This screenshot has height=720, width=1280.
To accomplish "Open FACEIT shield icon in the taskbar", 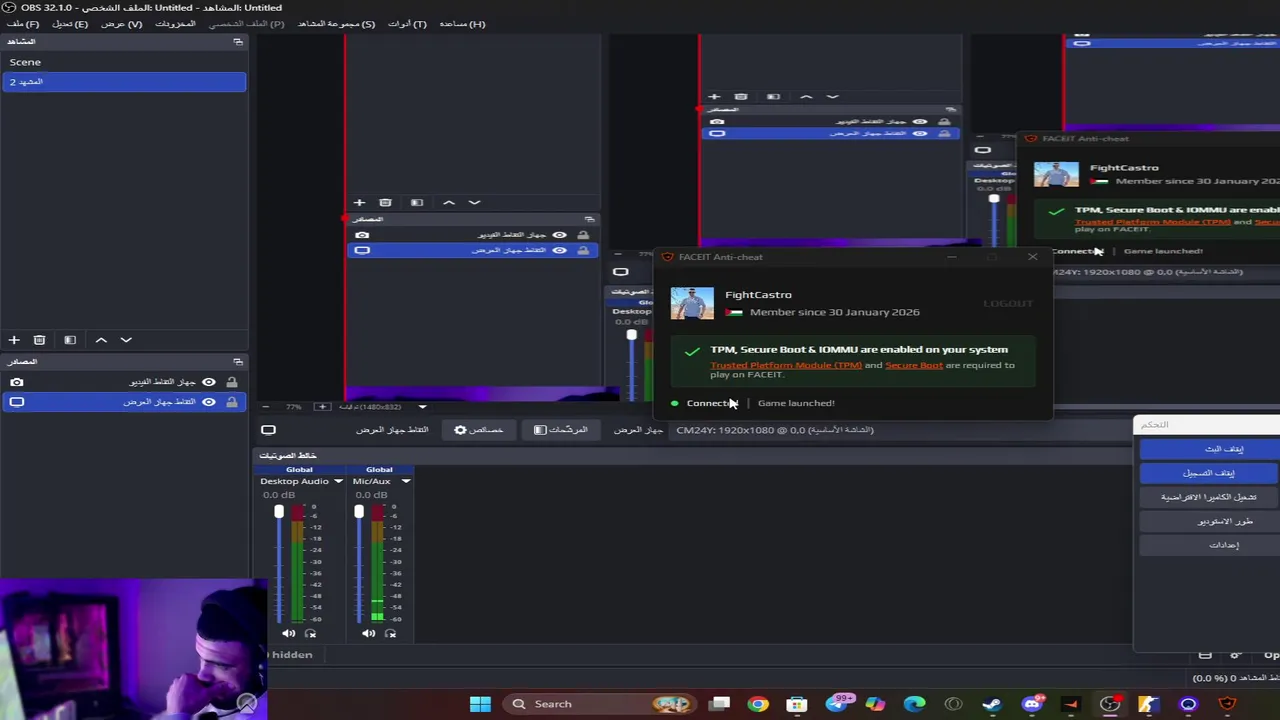I will pos(1227,704).
